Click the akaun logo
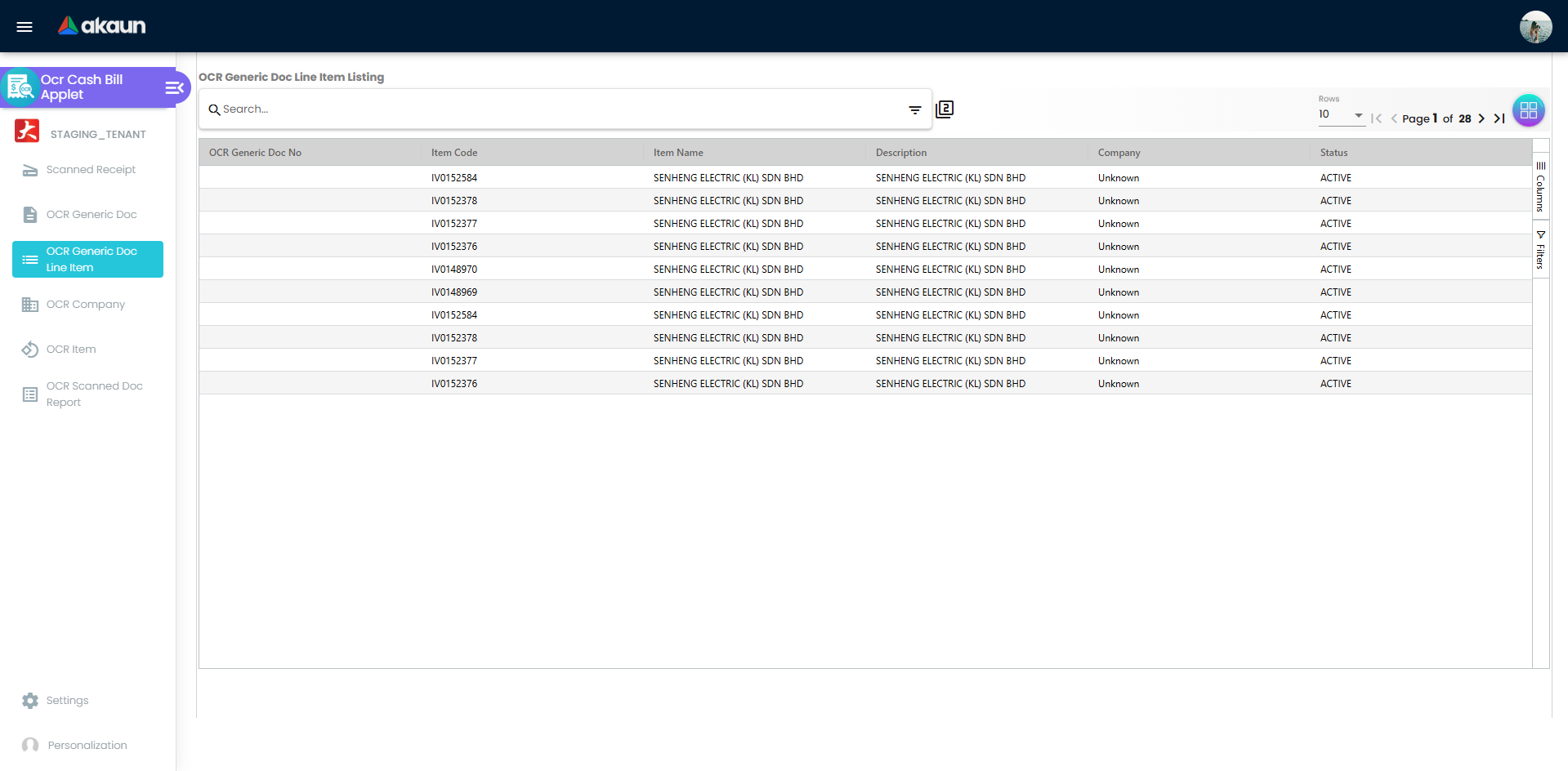 (101, 26)
